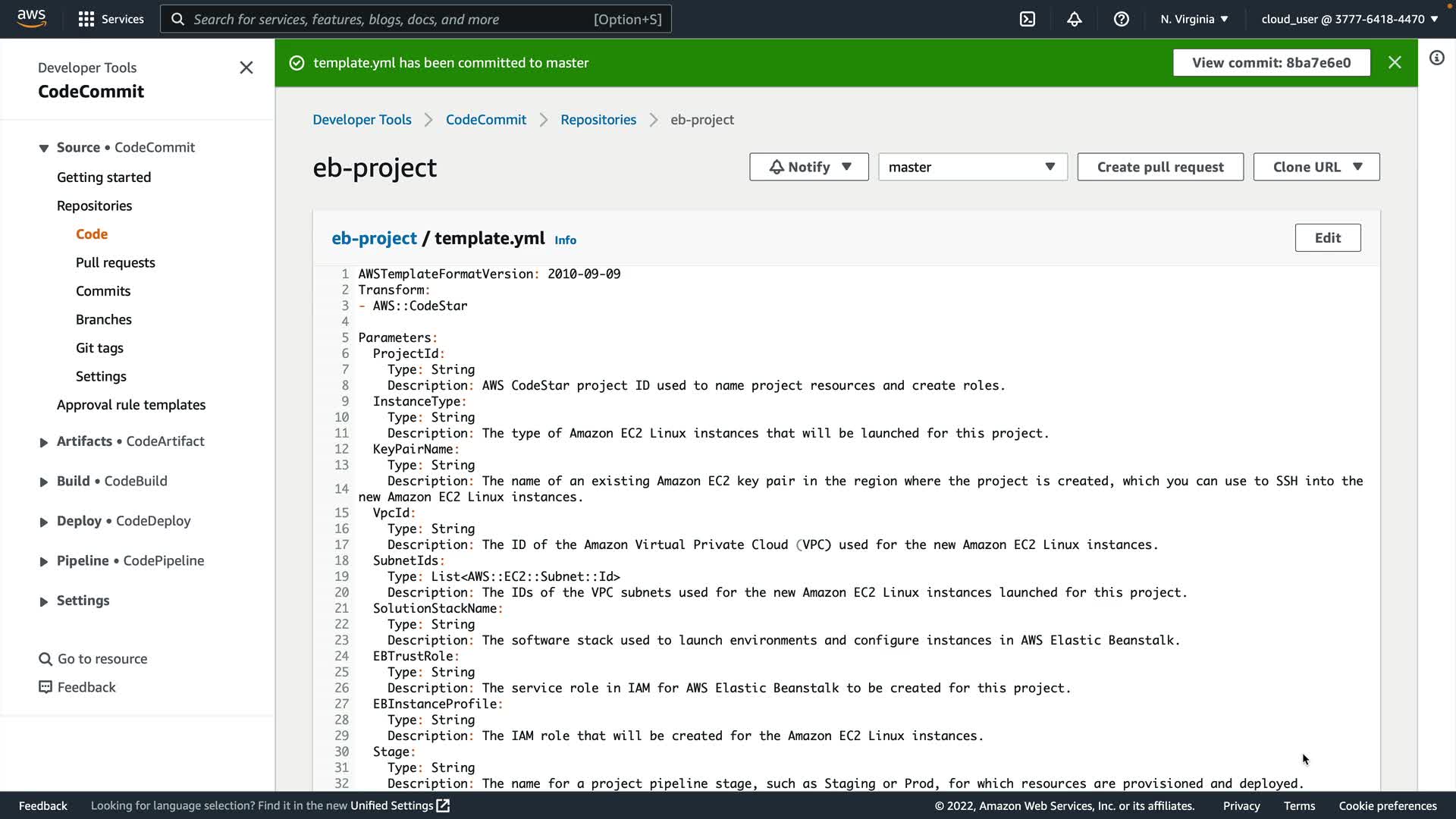1456x819 pixels.
Task: Click the AWS logo home icon
Action: coord(31,18)
